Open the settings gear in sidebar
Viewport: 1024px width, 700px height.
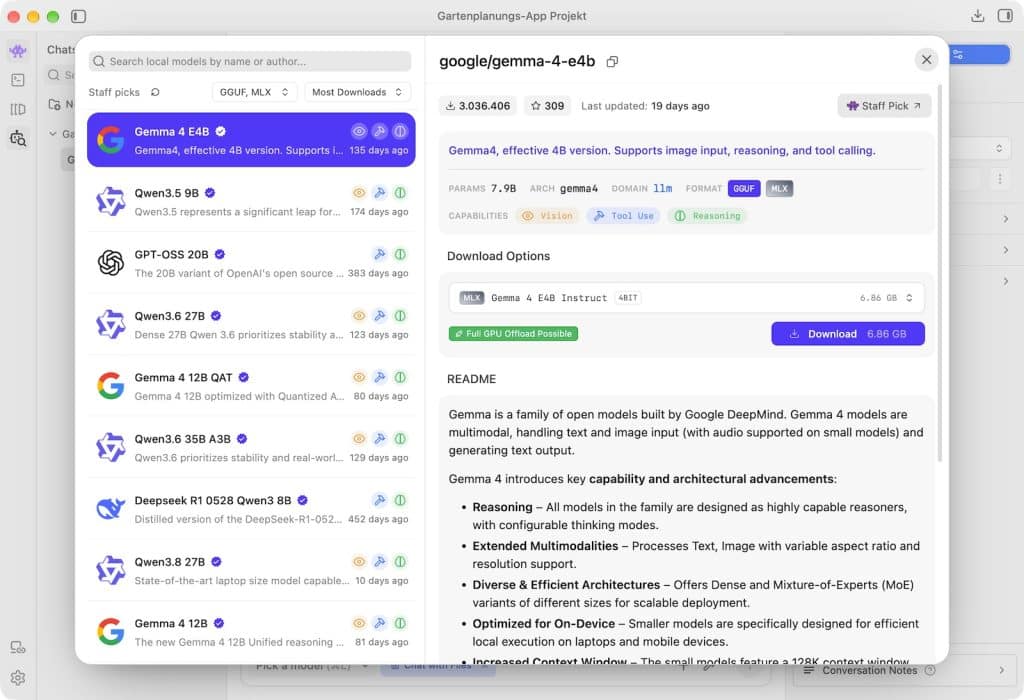(x=18, y=677)
